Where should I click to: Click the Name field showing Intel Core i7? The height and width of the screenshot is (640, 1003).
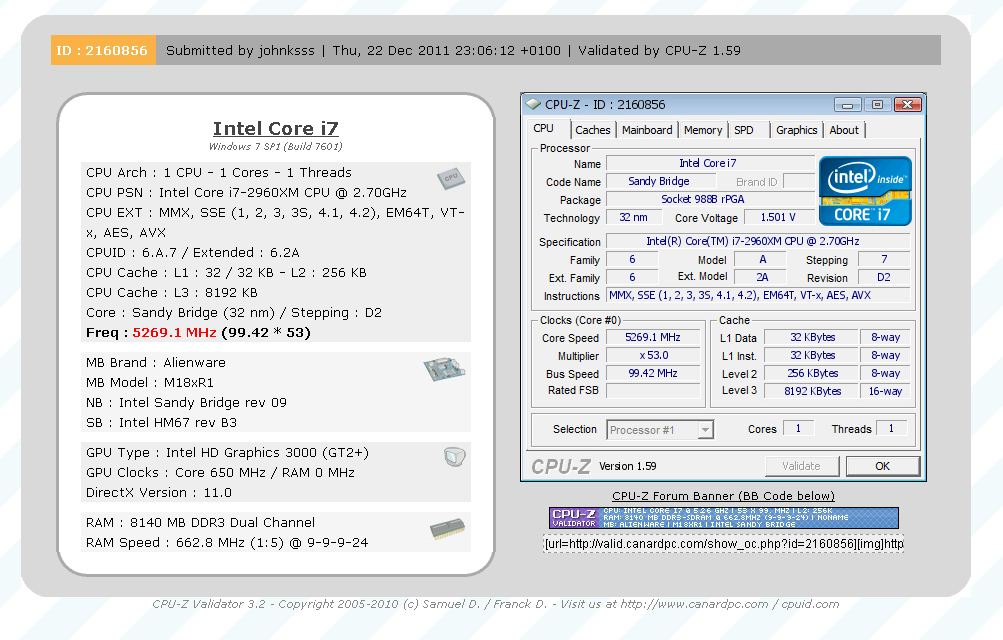(709, 164)
